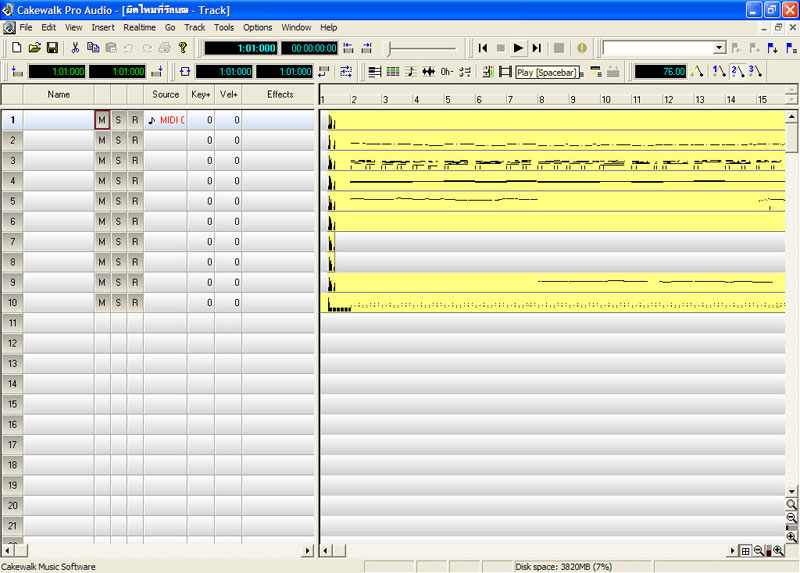Open the Insert menu
The image size is (800, 573).
tap(103, 28)
